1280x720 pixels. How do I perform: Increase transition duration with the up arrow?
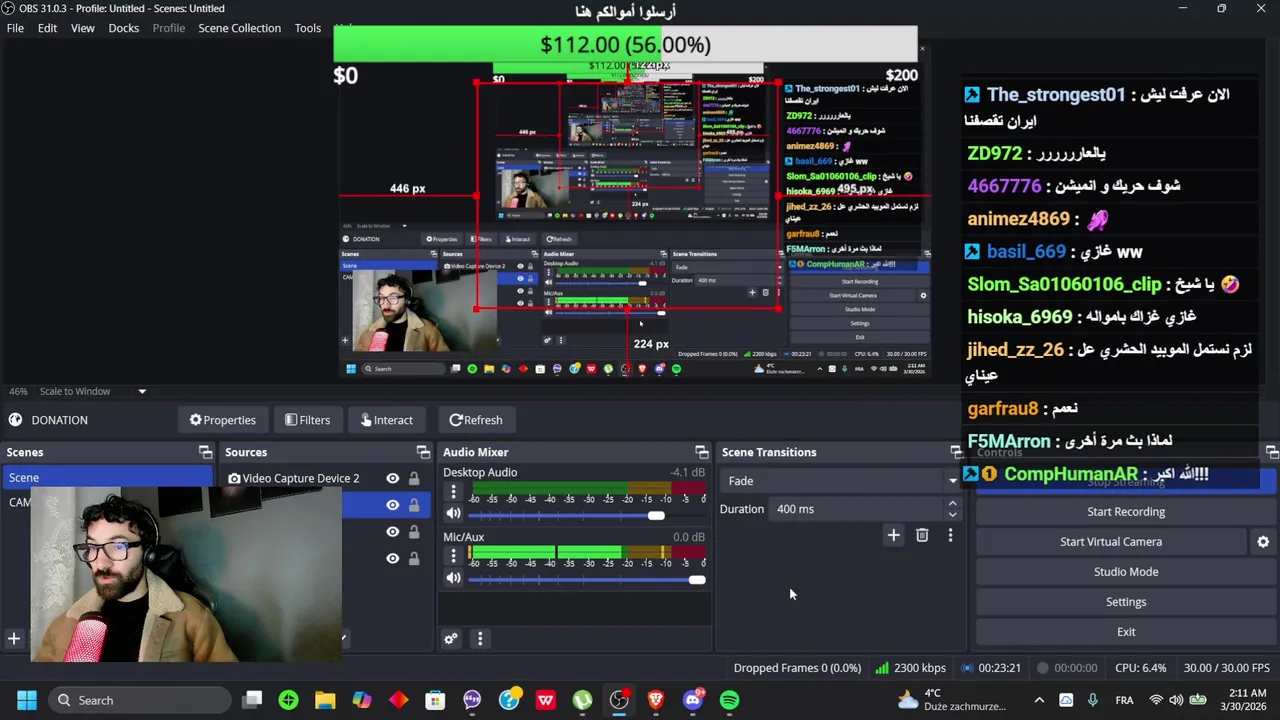[x=952, y=504]
